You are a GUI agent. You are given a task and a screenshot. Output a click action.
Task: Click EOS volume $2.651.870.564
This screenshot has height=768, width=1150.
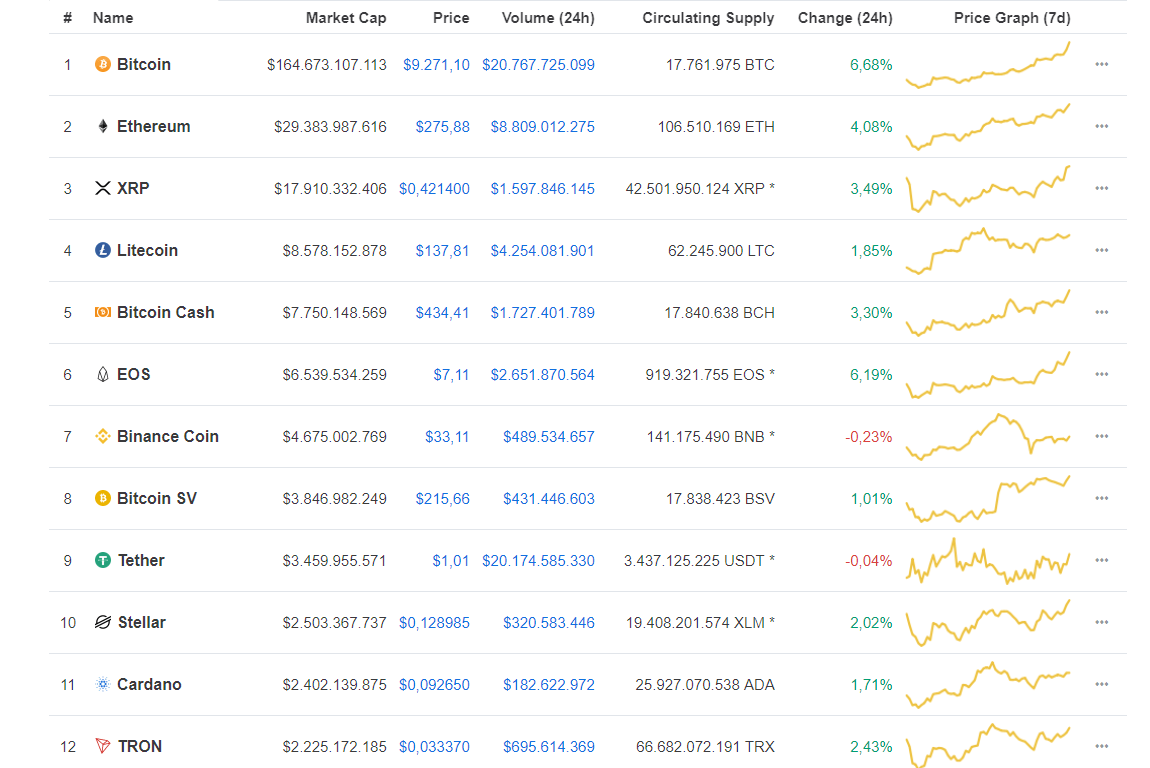(543, 374)
